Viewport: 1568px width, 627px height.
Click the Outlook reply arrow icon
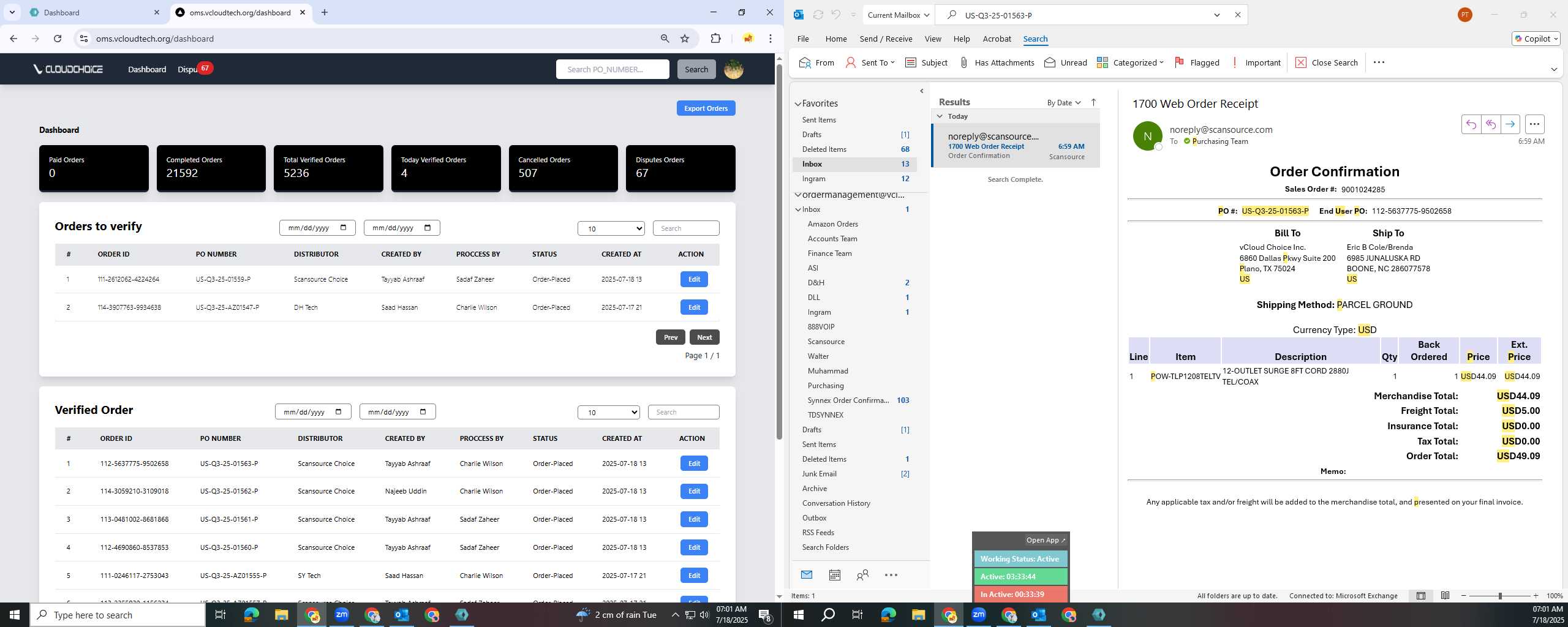[x=1471, y=124]
